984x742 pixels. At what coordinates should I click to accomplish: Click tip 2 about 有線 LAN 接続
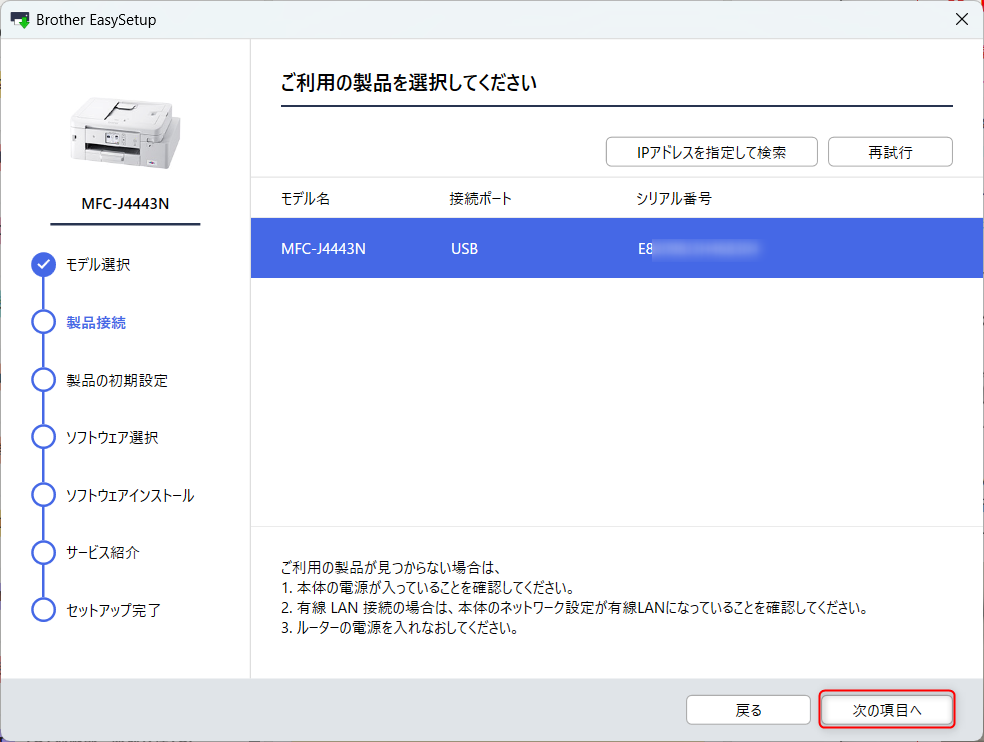click(x=574, y=608)
